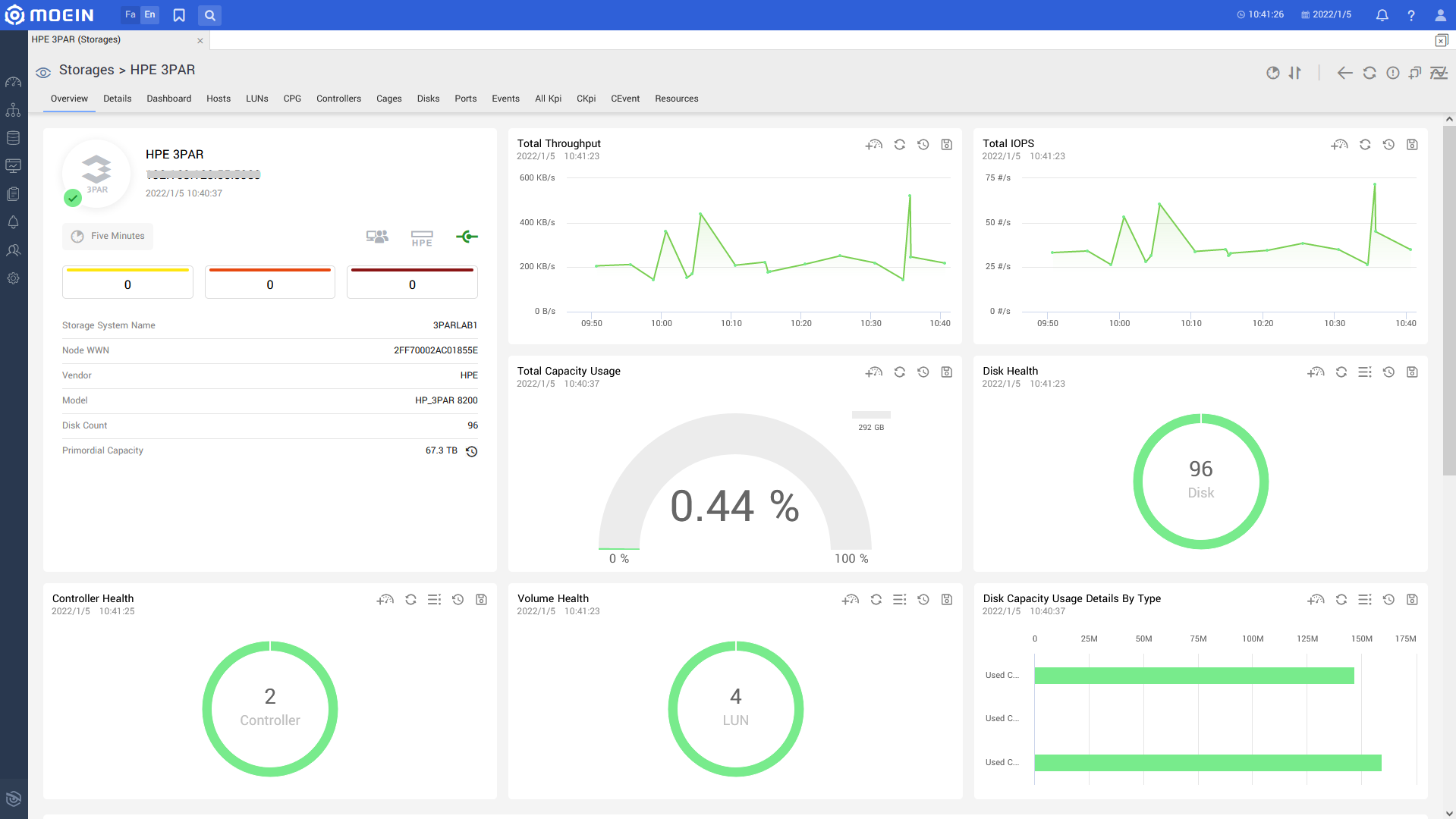This screenshot has width=1456, height=819.
Task: Open notifications bell in top bar
Action: tap(1382, 15)
